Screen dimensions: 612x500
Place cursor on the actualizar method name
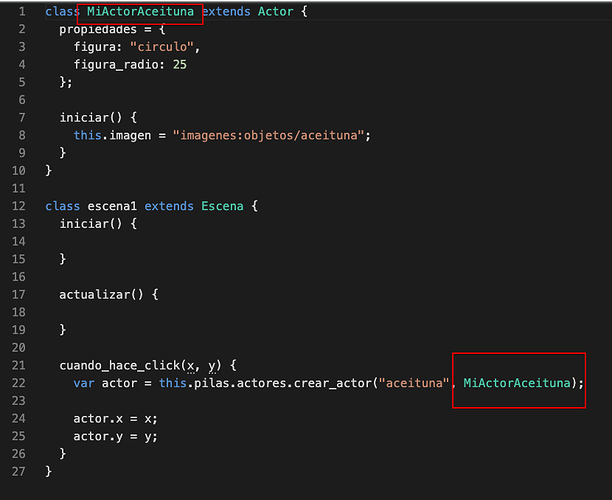coord(97,294)
